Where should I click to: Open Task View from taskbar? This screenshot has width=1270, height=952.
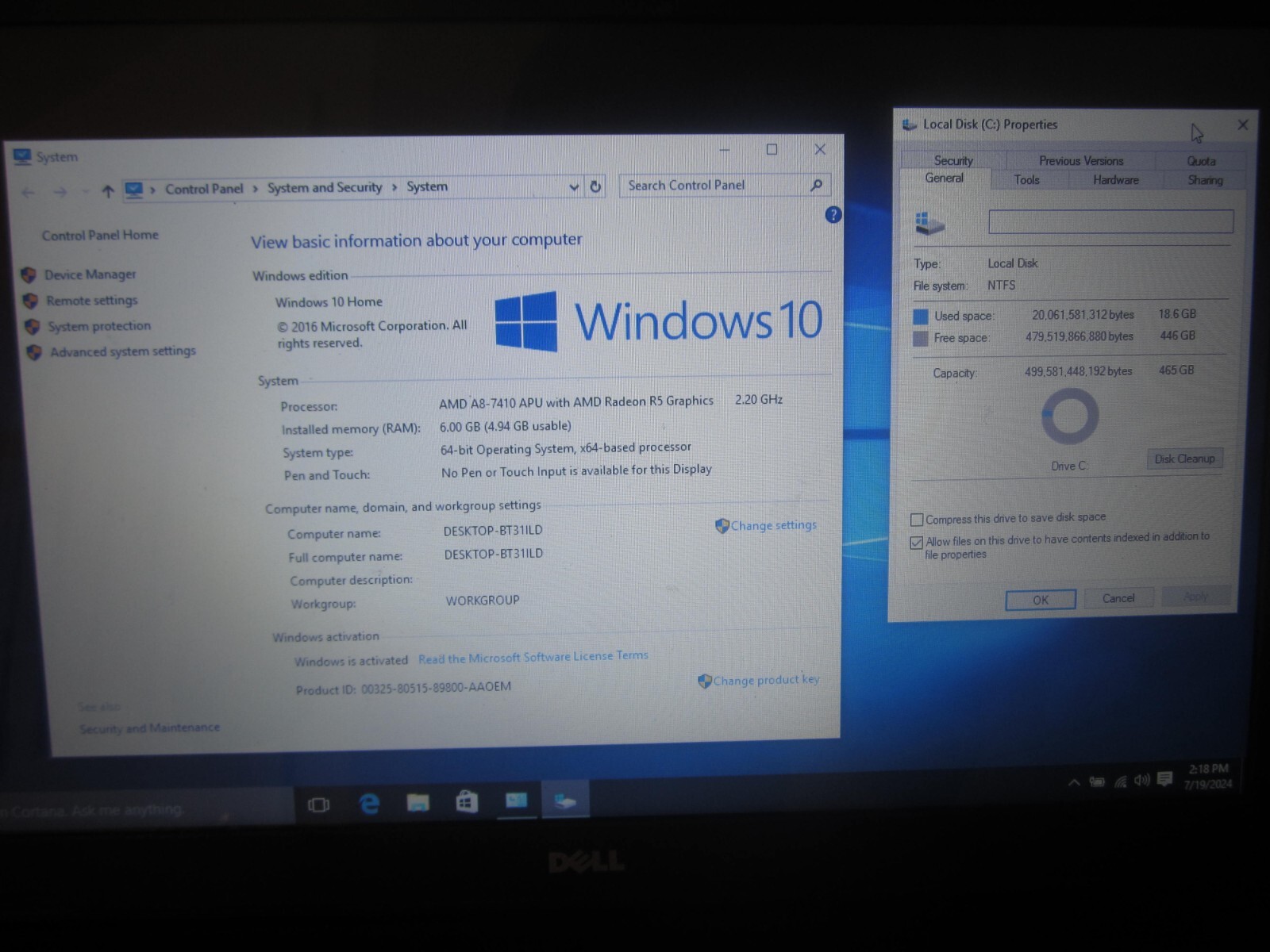pyautogui.click(x=318, y=805)
